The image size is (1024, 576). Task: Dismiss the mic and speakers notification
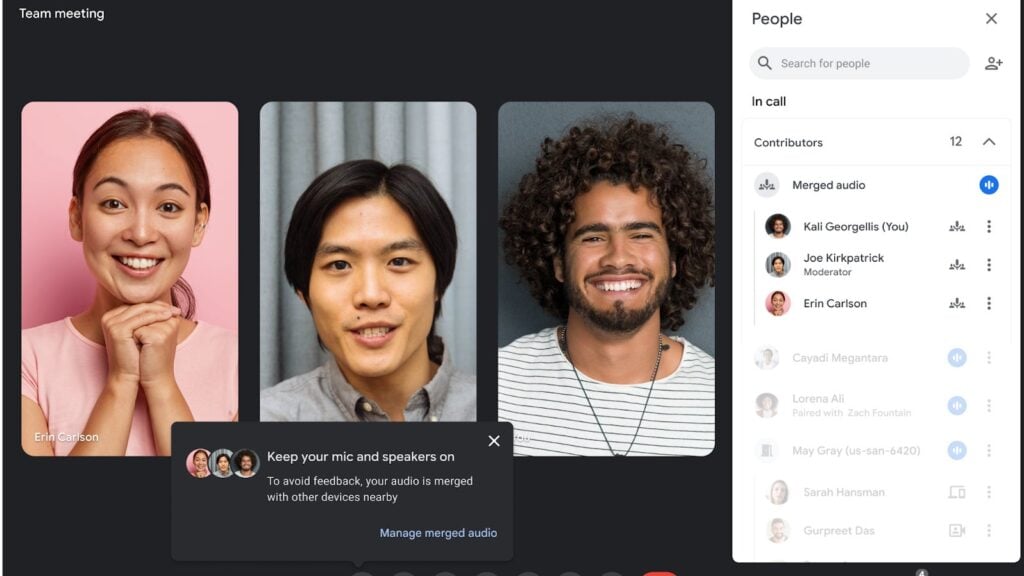coord(494,441)
